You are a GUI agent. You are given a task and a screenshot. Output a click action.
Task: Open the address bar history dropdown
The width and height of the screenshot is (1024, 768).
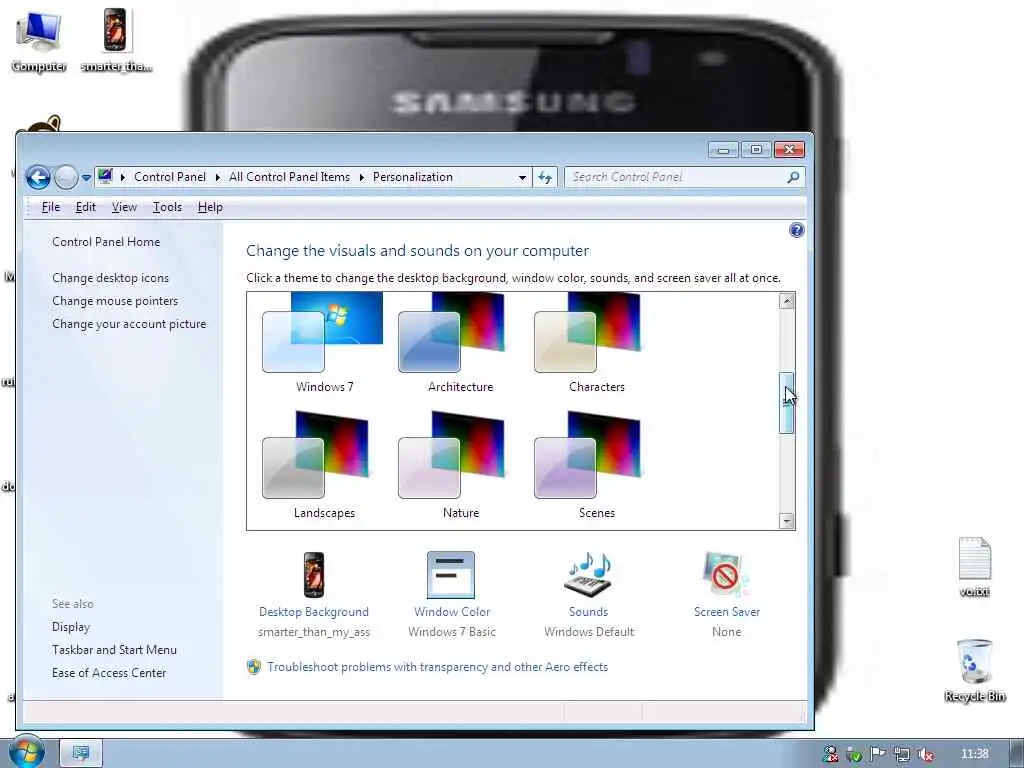coord(522,178)
